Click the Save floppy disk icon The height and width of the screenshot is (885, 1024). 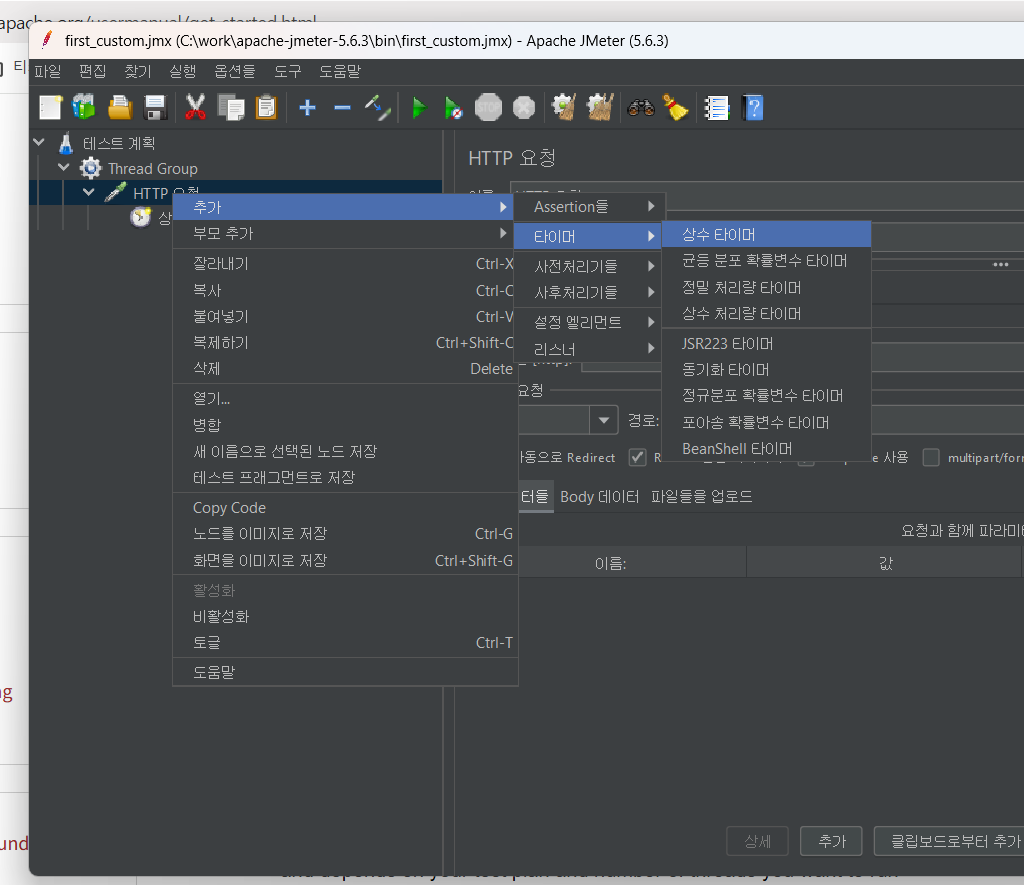pos(155,107)
